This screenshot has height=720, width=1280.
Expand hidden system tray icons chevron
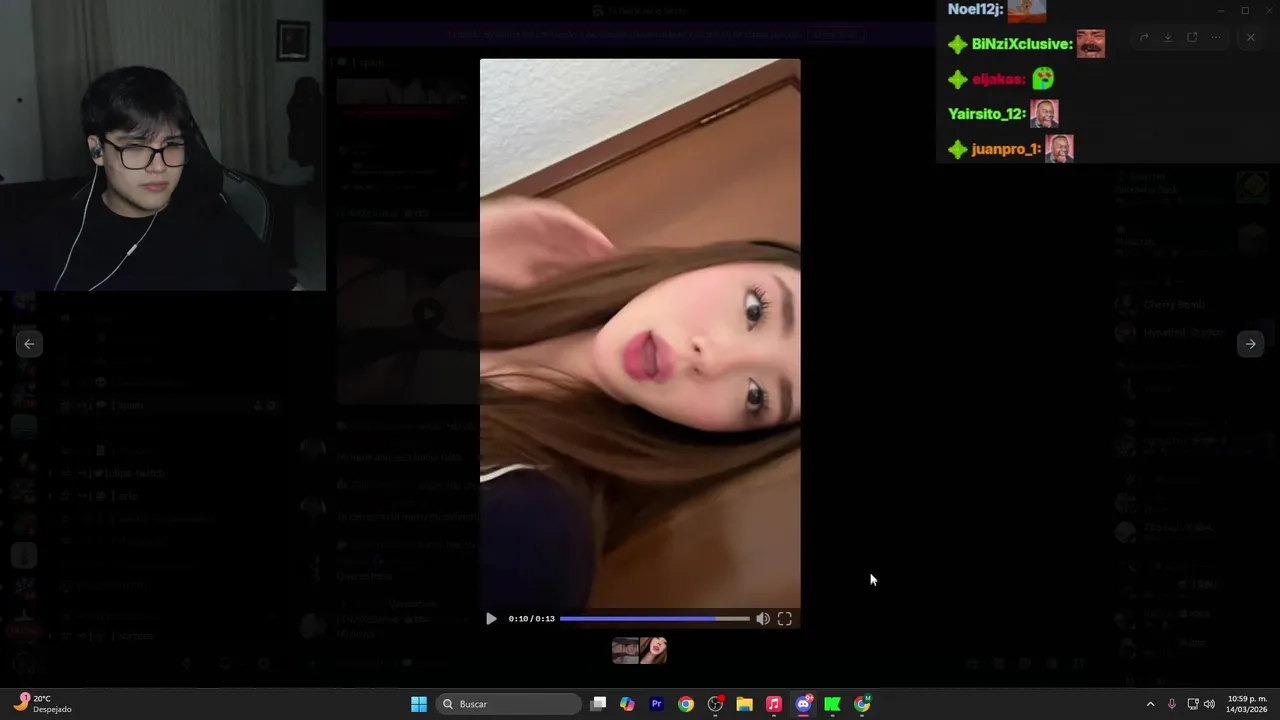pyautogui.click(x=1150, y=704)
